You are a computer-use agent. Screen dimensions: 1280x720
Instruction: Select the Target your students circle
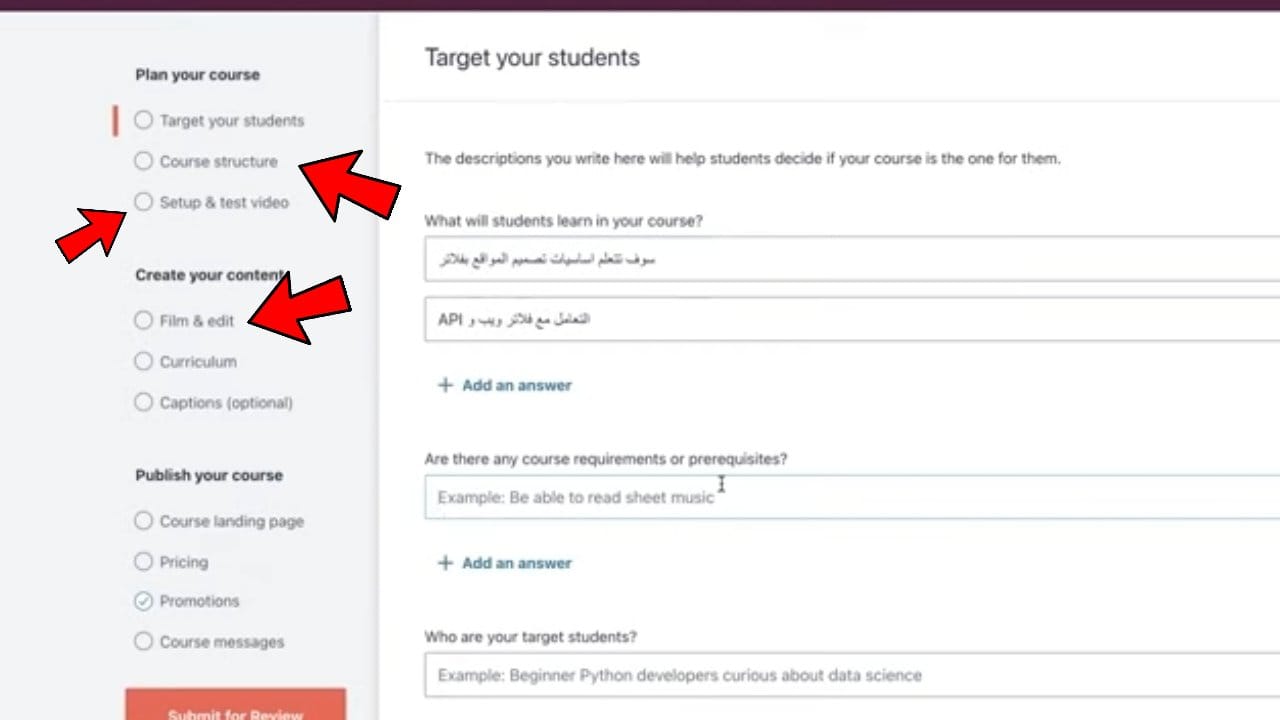144,120
